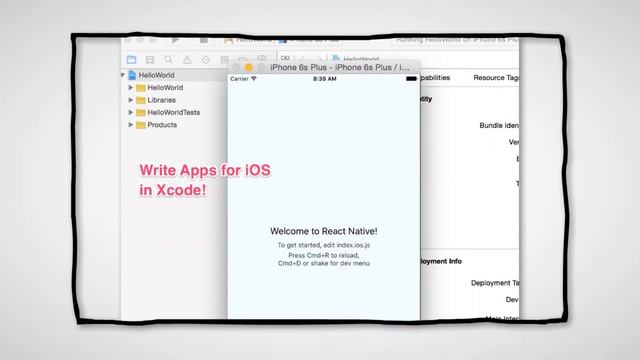Expand the HelloWorldTests folder disclosure triangle
This screenshot has width=640, height=360.
131,112
